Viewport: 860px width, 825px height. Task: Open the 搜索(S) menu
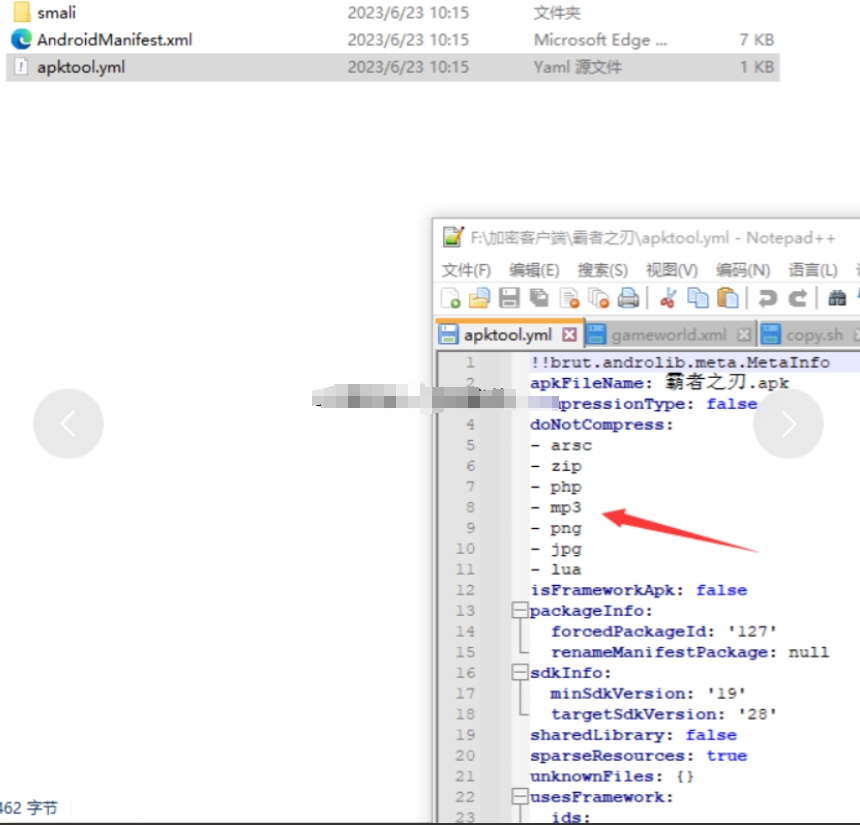(602, 270)
